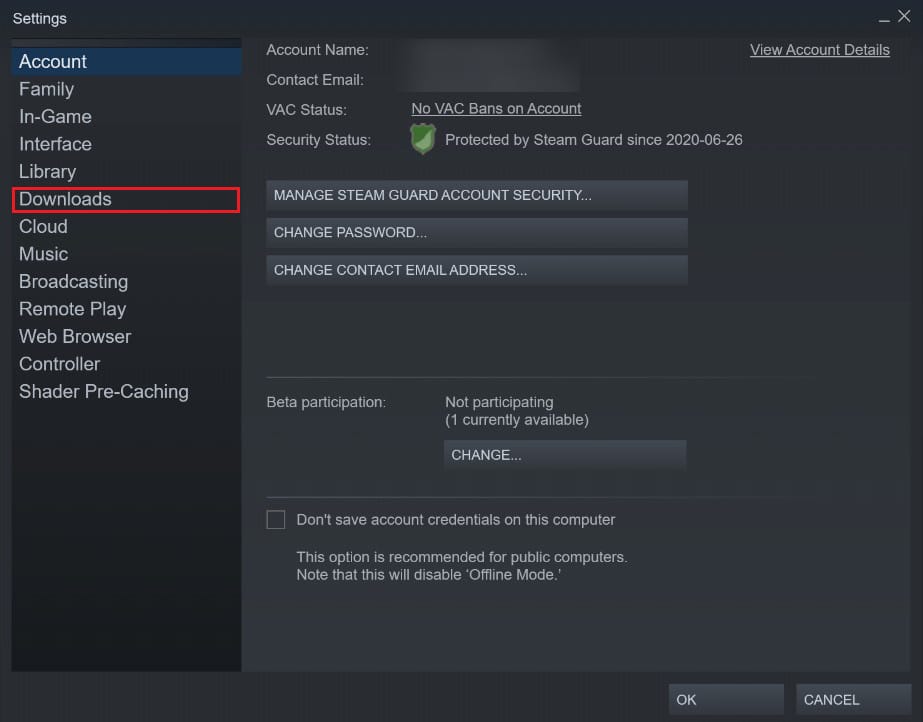Select the Library settings category
The image size is (923, 722).
47,171
